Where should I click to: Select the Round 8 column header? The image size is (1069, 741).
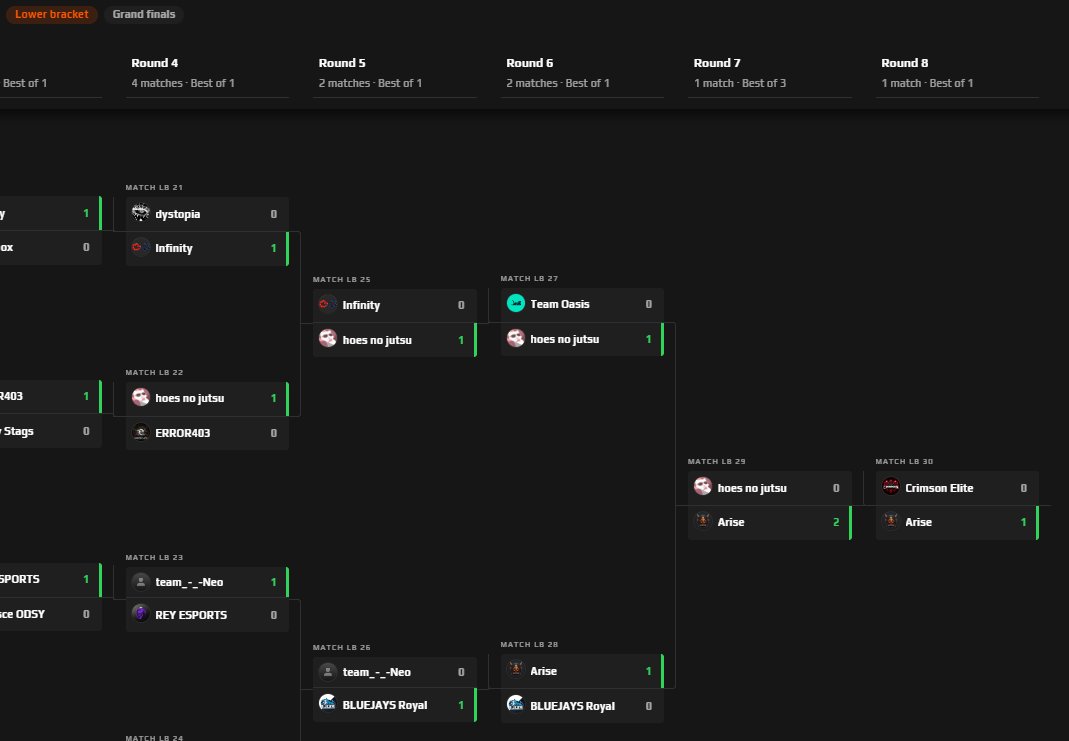[x=905, y=63]
